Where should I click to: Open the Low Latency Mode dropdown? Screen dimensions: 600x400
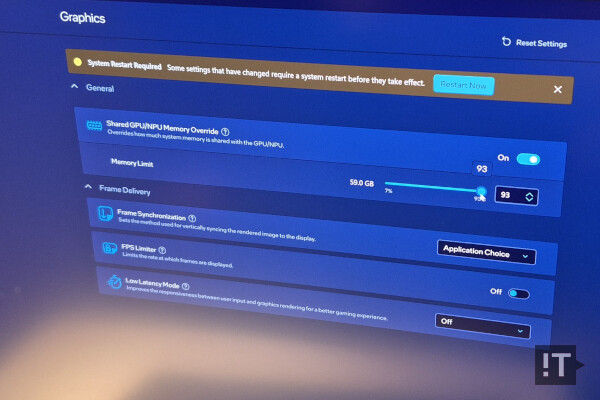point(481,323)
